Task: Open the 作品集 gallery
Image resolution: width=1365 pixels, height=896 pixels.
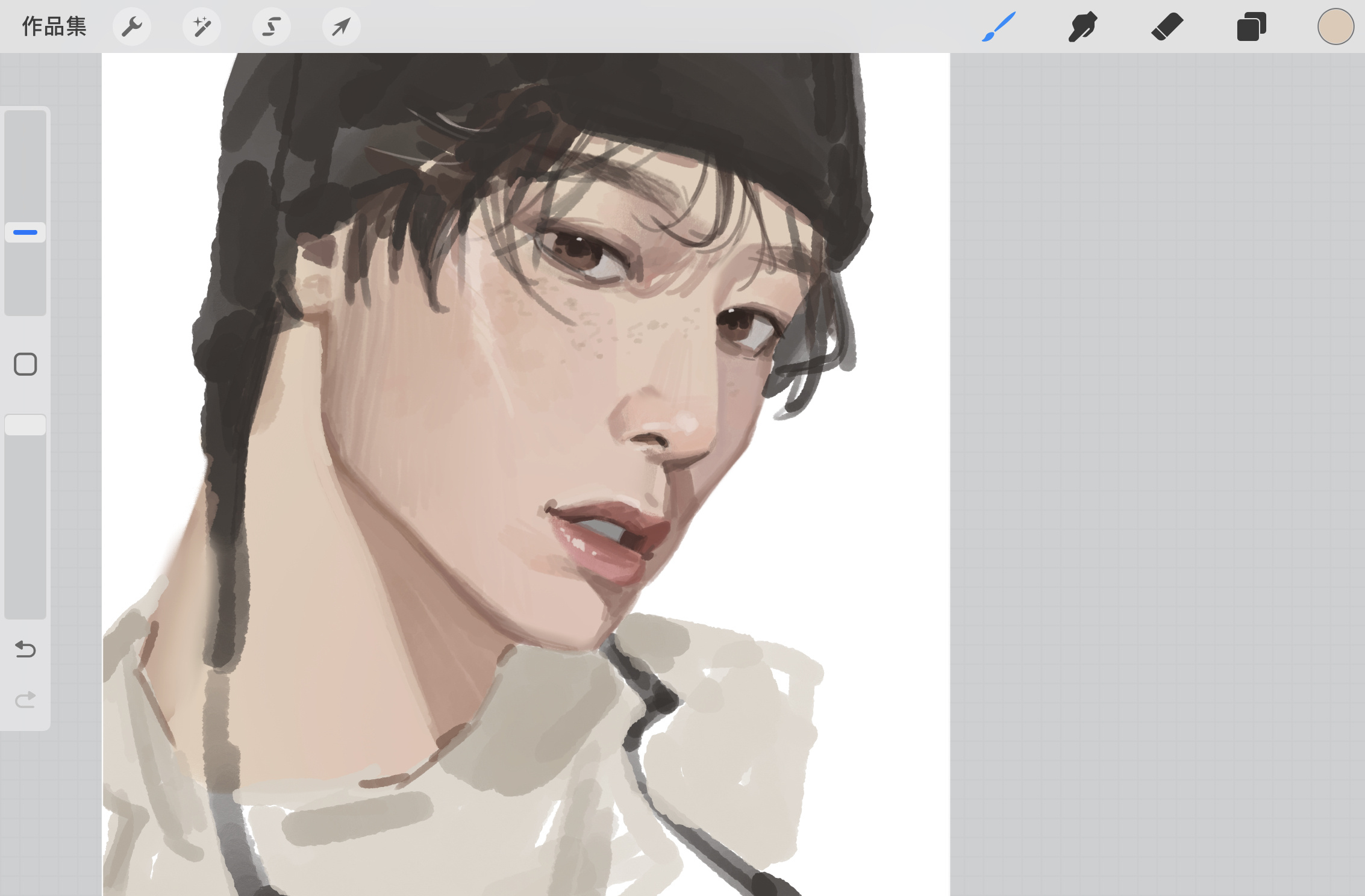Action: point(54,26)
